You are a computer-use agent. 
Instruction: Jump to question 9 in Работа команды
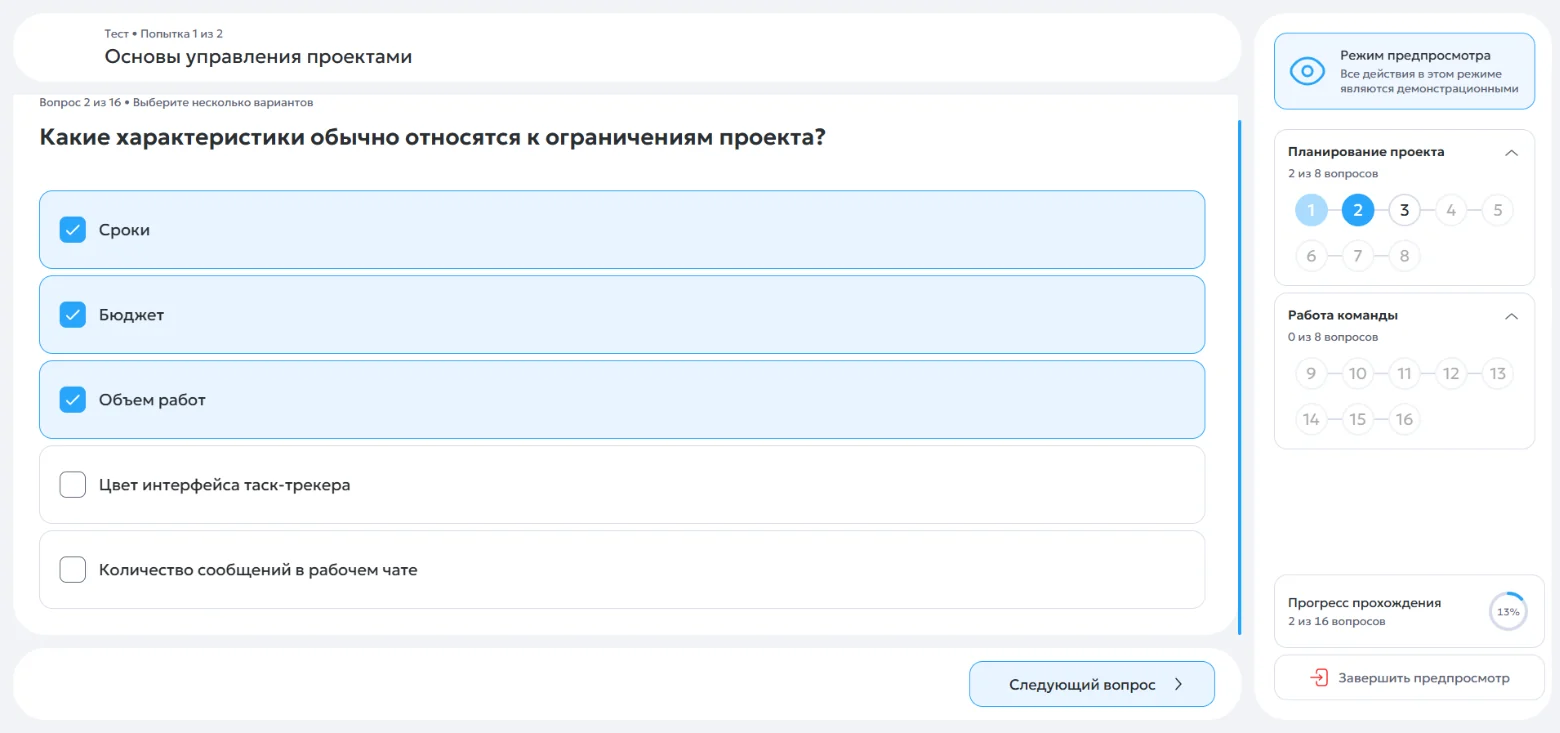1311,373
